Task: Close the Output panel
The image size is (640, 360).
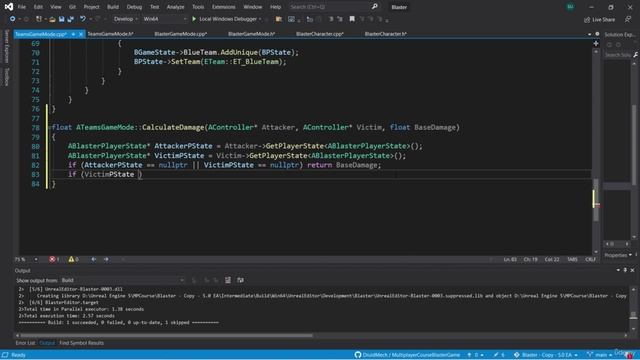Action: [632, 270]
